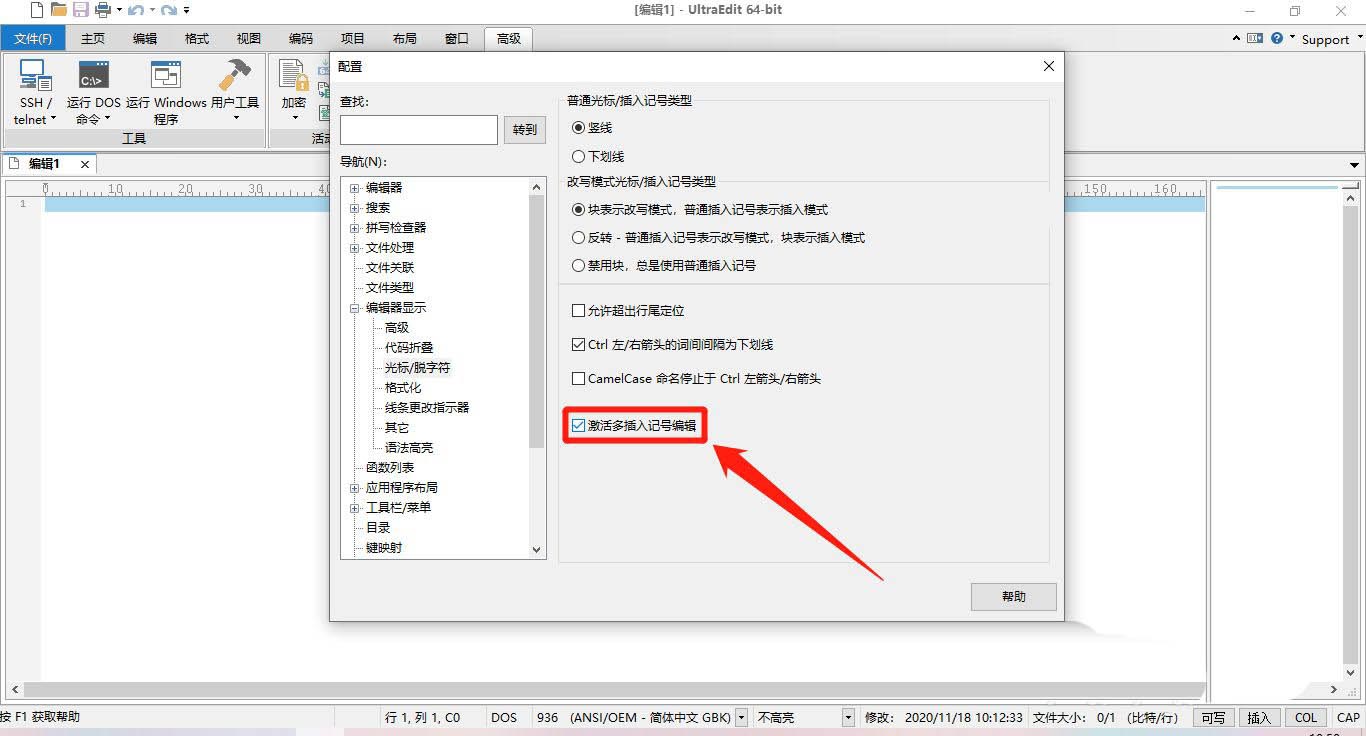Click the Undo arrow icon
1366x736 pixels.
tap(135, 10)
